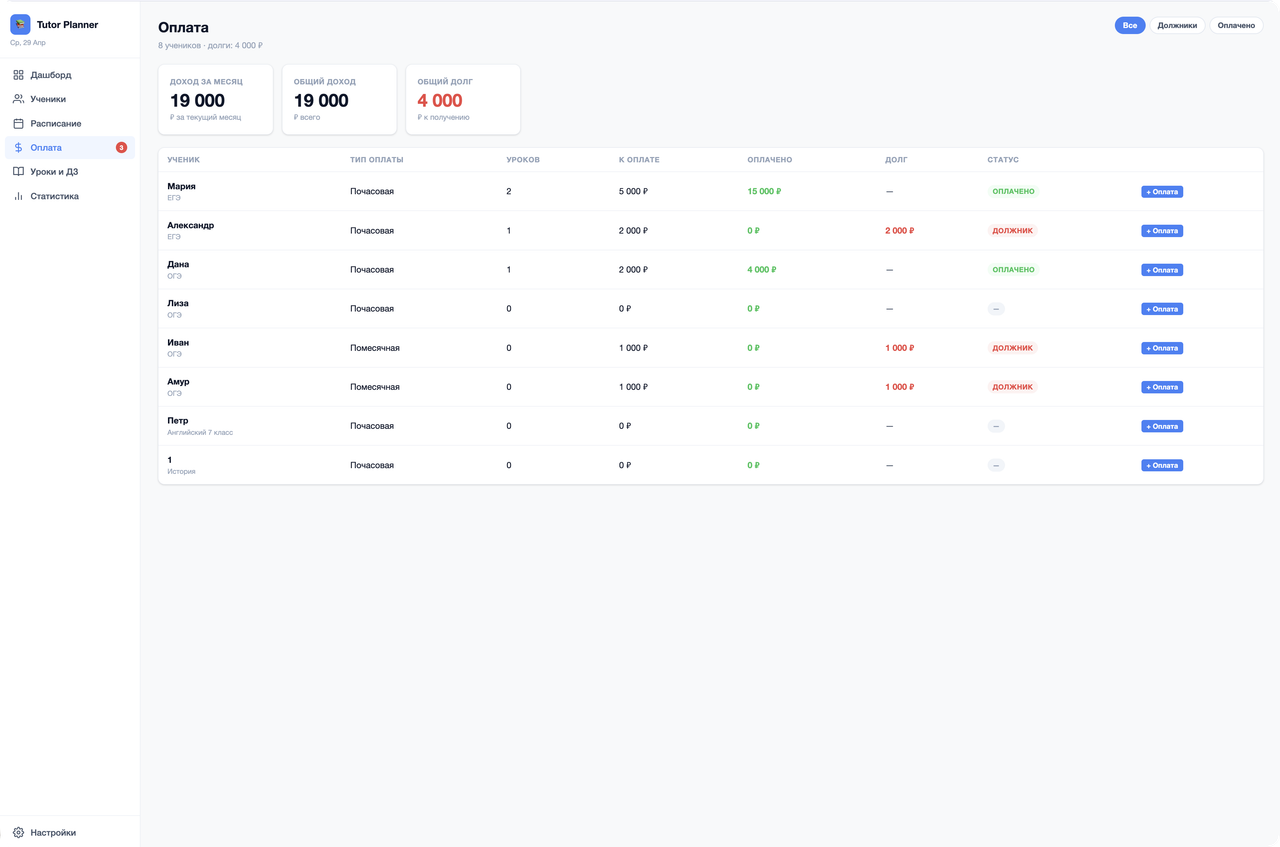Click Иван's Помесячная payment type
This screenshot has height=847, width=1280.
[375, 348]
